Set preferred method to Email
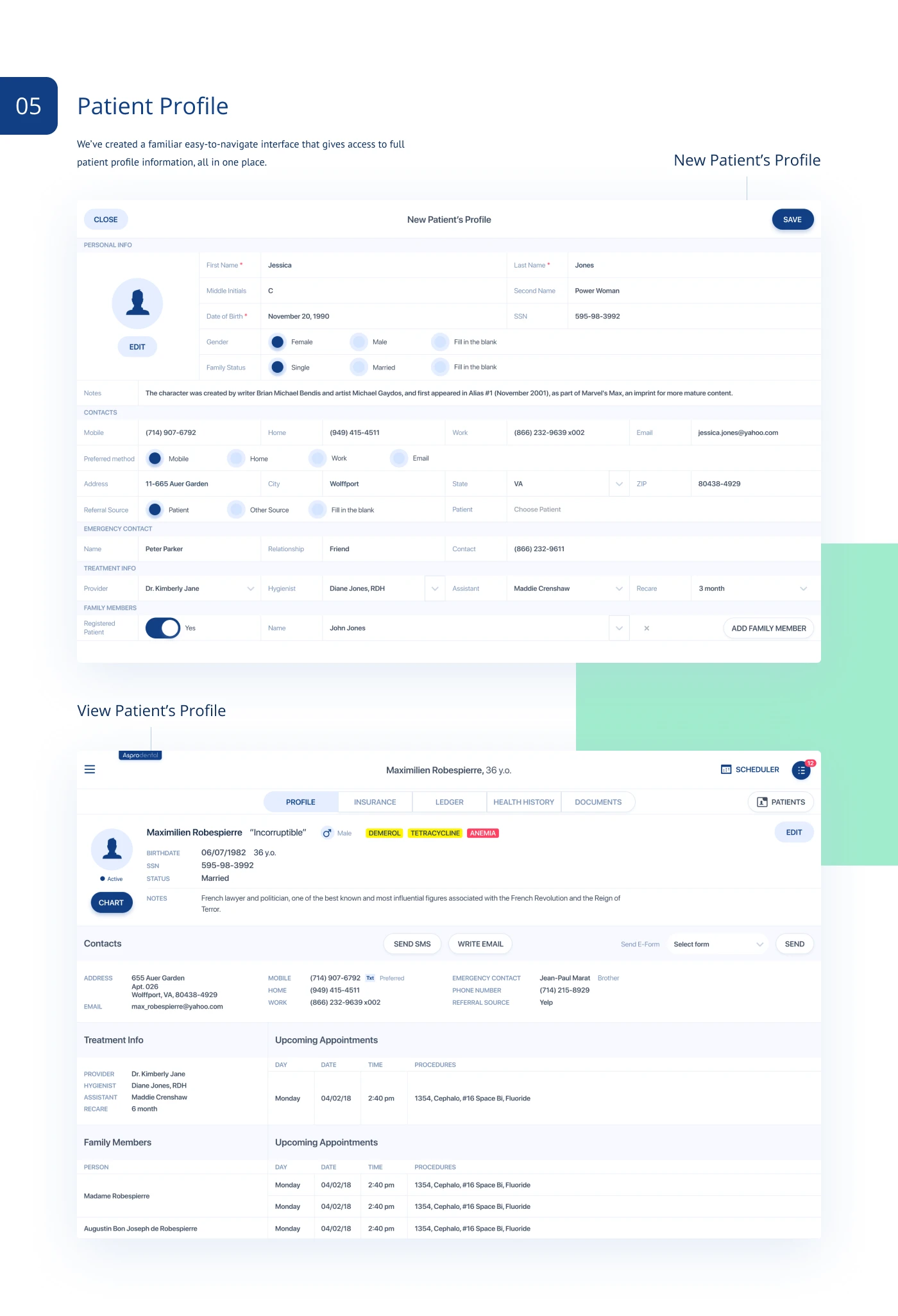Screen dimensions: 898x1316 (x=399, y=458)
